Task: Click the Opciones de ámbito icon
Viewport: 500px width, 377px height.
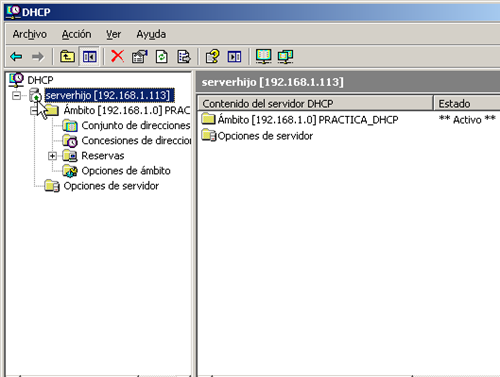Action: point(70,171)
